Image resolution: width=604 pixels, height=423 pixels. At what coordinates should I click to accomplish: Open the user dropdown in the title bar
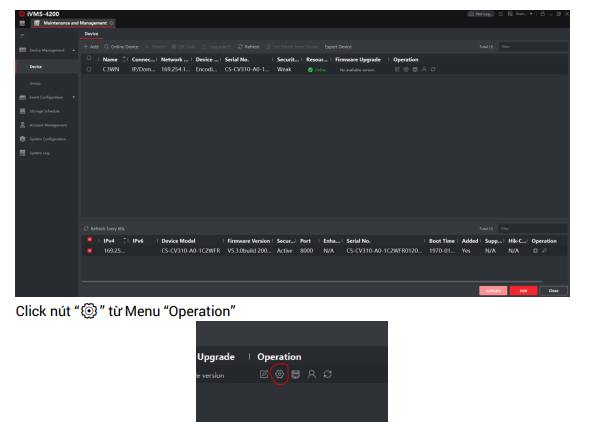[x=524, y=14]
